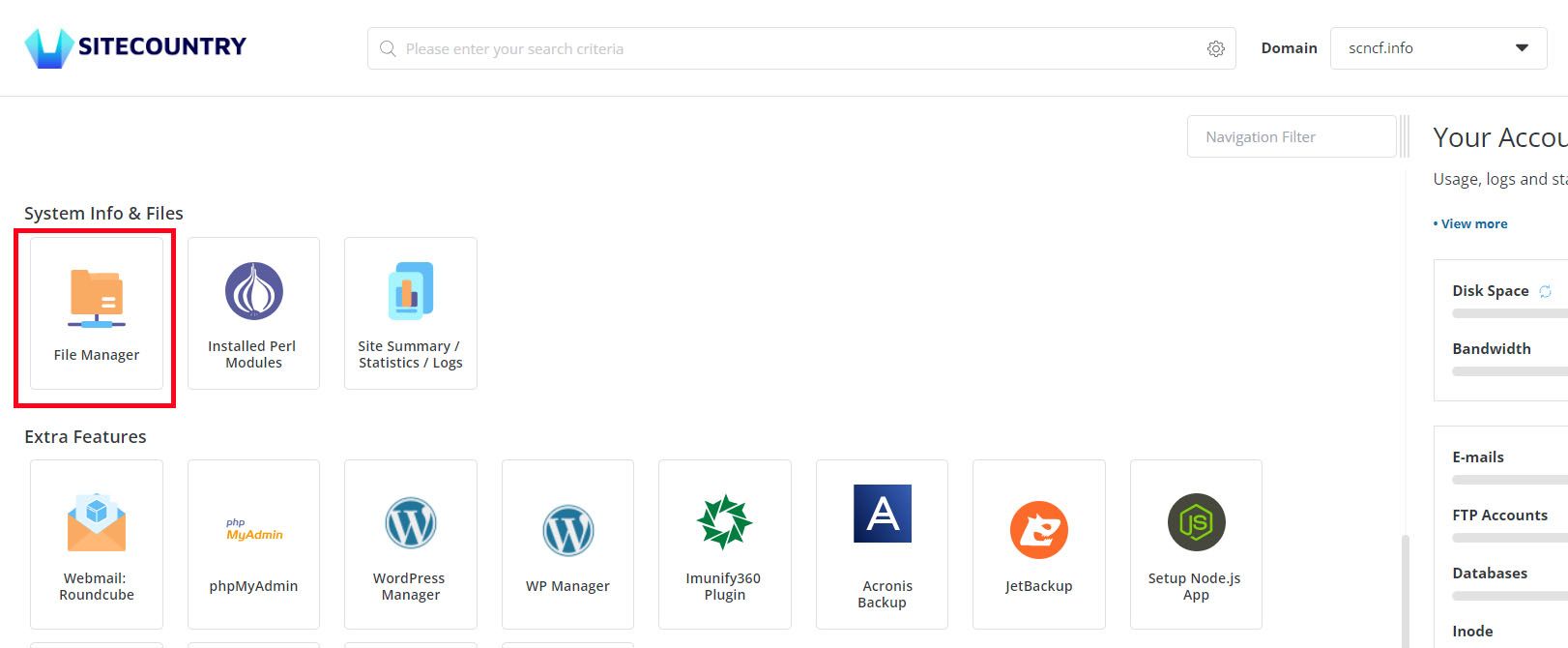Open Site Summary / Statistics / Logs icon

[411, 291]
